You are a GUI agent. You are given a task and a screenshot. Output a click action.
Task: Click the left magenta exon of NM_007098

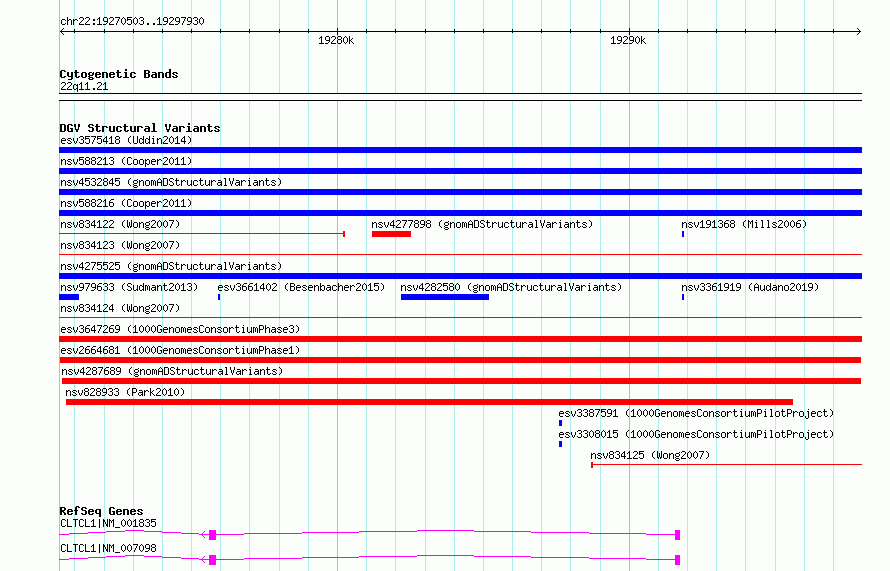coord(212,560)
